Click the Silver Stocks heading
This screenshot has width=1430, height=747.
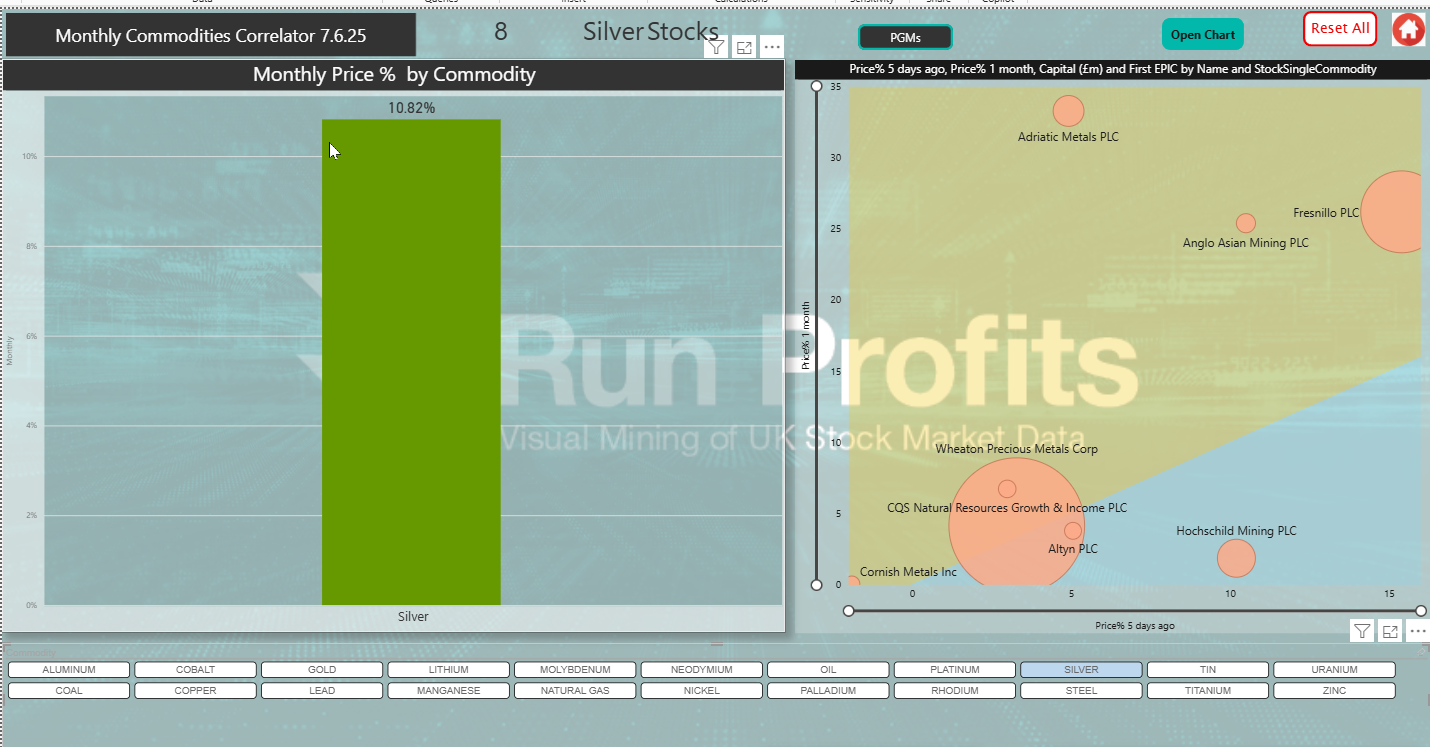[x=651, y=32]
